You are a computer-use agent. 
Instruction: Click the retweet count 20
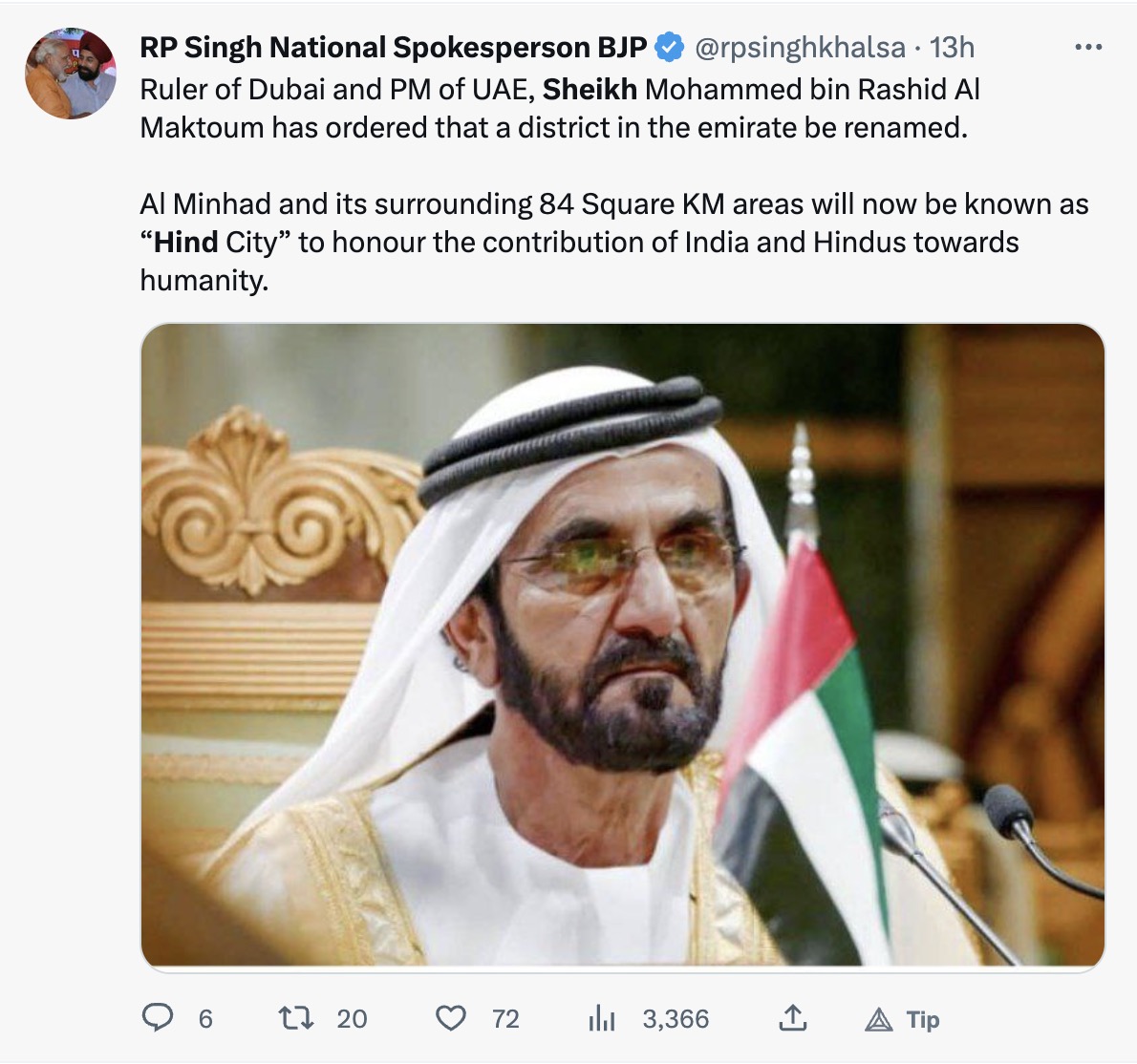[352, 1019]
